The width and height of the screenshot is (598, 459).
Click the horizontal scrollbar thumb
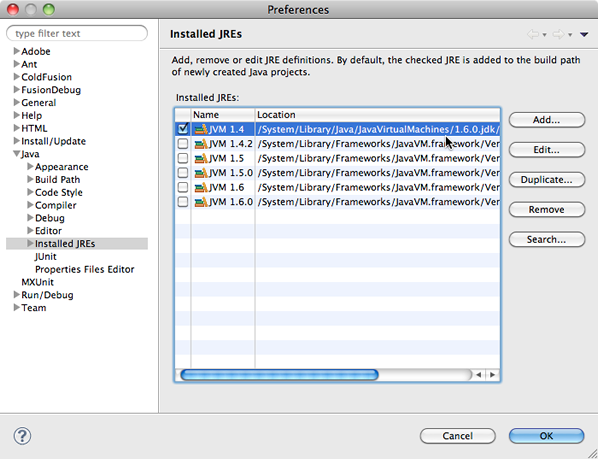coord(279,375)
